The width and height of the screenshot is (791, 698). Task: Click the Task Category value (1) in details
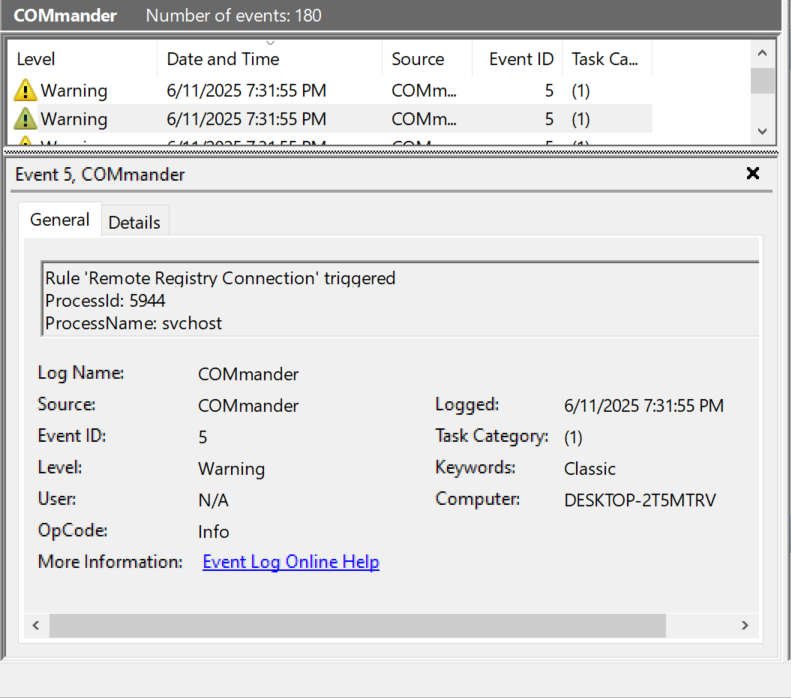[x=573, y=437]
